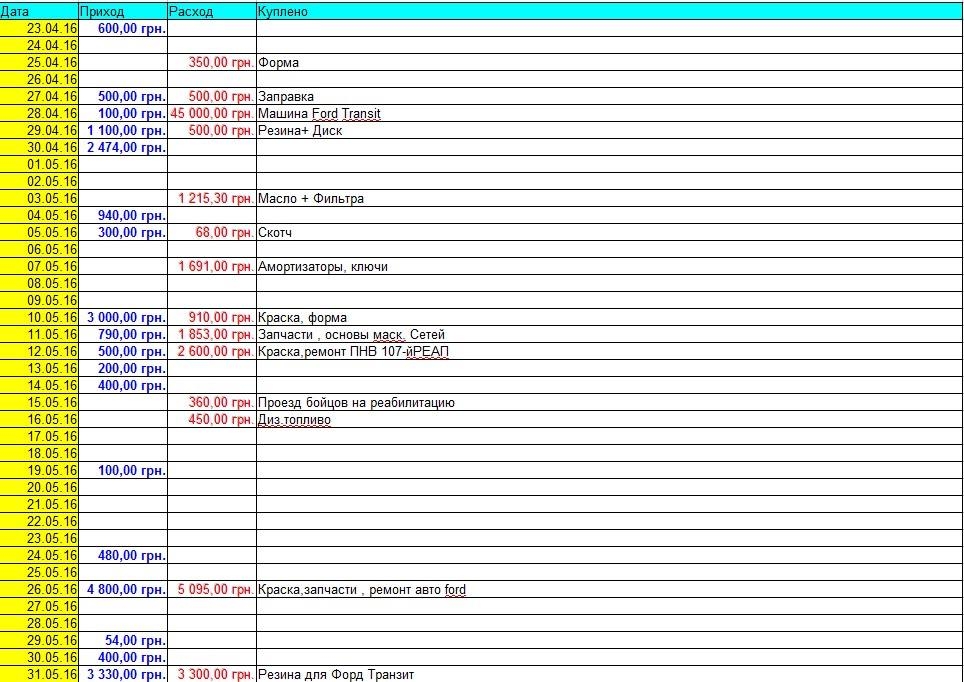Click the 'Расход' column header cell
Image resolution: width=964 pixels, height=682 pixels.
tap(211, 11)
